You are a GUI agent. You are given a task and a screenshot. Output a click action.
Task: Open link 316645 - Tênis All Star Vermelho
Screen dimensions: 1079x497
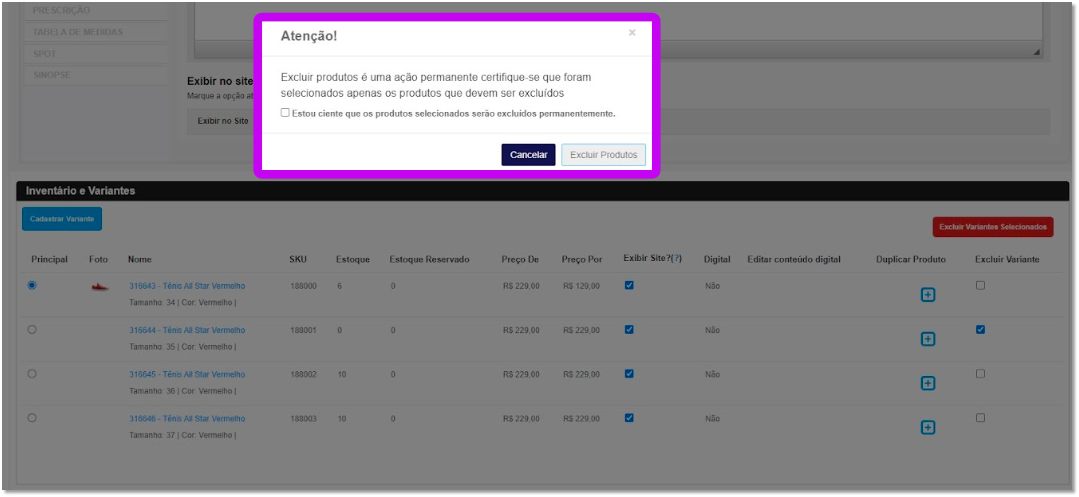point(187,374)
